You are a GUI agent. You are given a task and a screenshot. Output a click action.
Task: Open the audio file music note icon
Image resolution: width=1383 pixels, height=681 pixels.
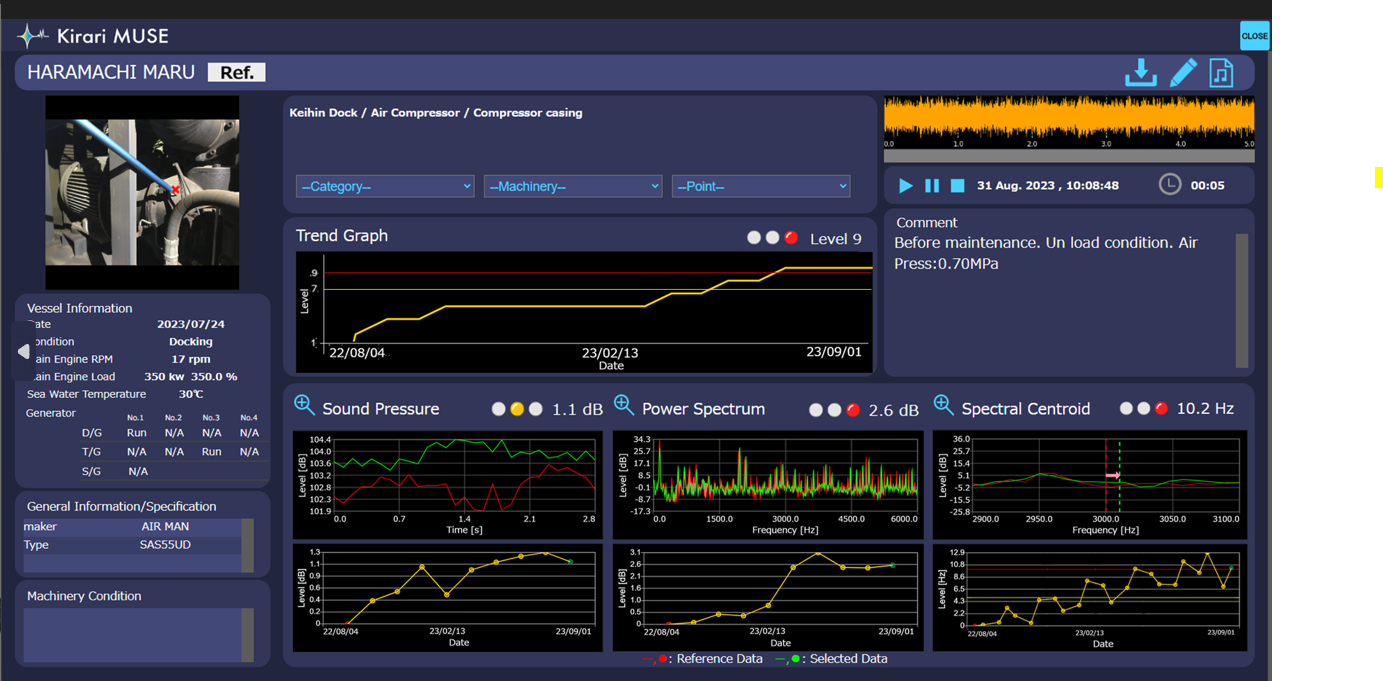[1221, 73]
